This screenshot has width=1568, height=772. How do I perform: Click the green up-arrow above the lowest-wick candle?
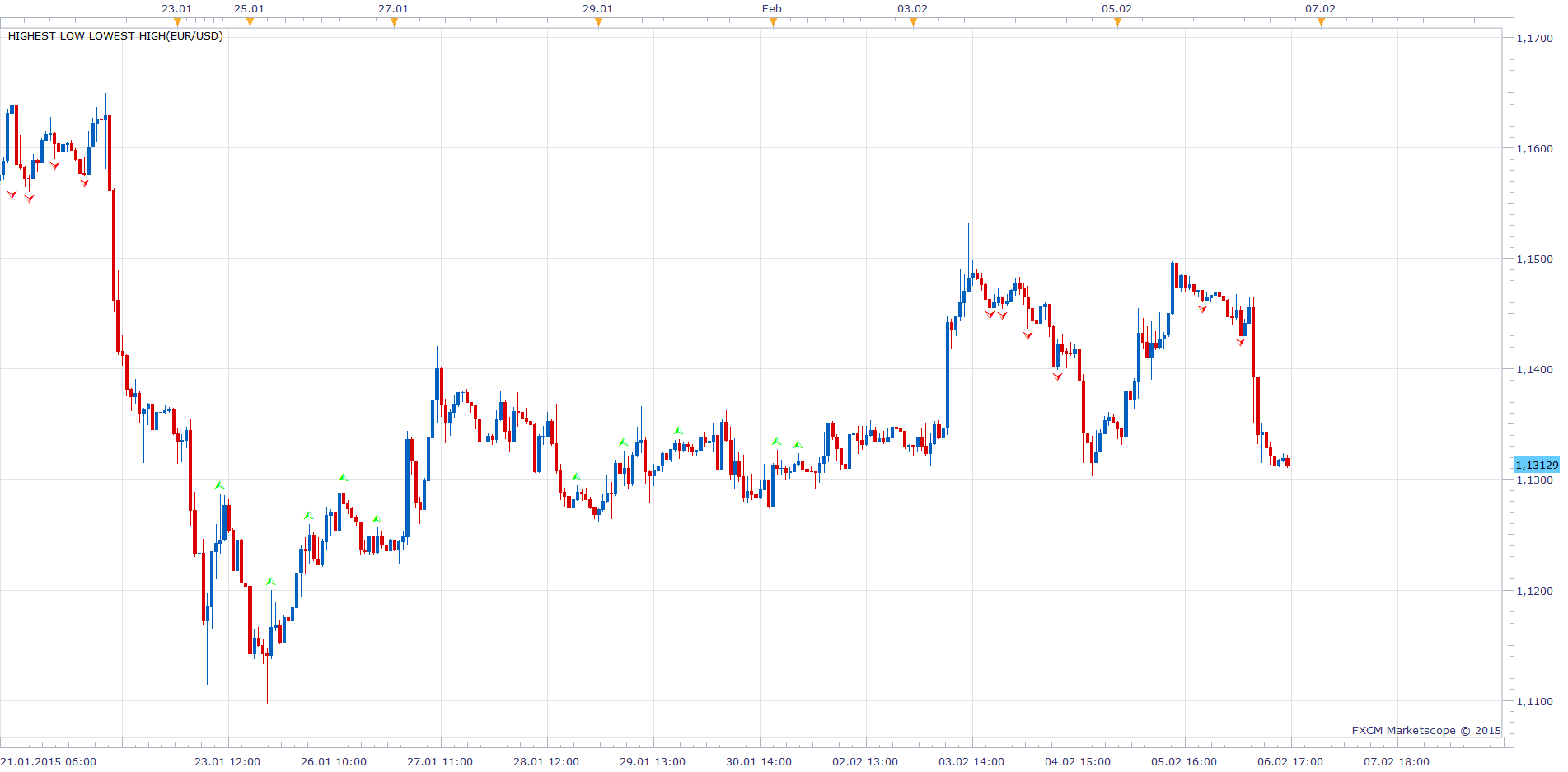pyautogui.click(x=270, y=582)
